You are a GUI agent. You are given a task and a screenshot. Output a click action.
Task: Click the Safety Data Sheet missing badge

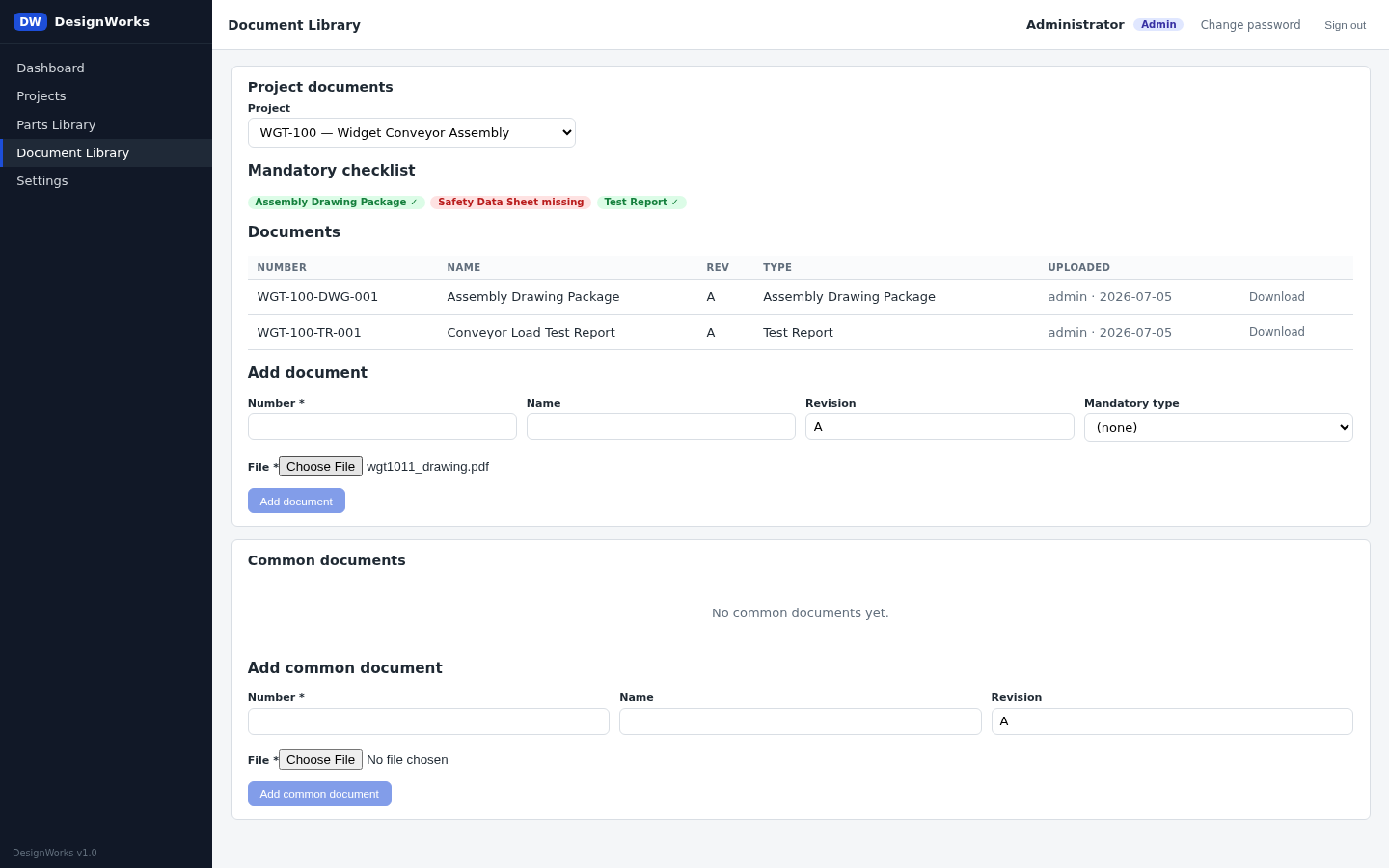click(510, 203)
